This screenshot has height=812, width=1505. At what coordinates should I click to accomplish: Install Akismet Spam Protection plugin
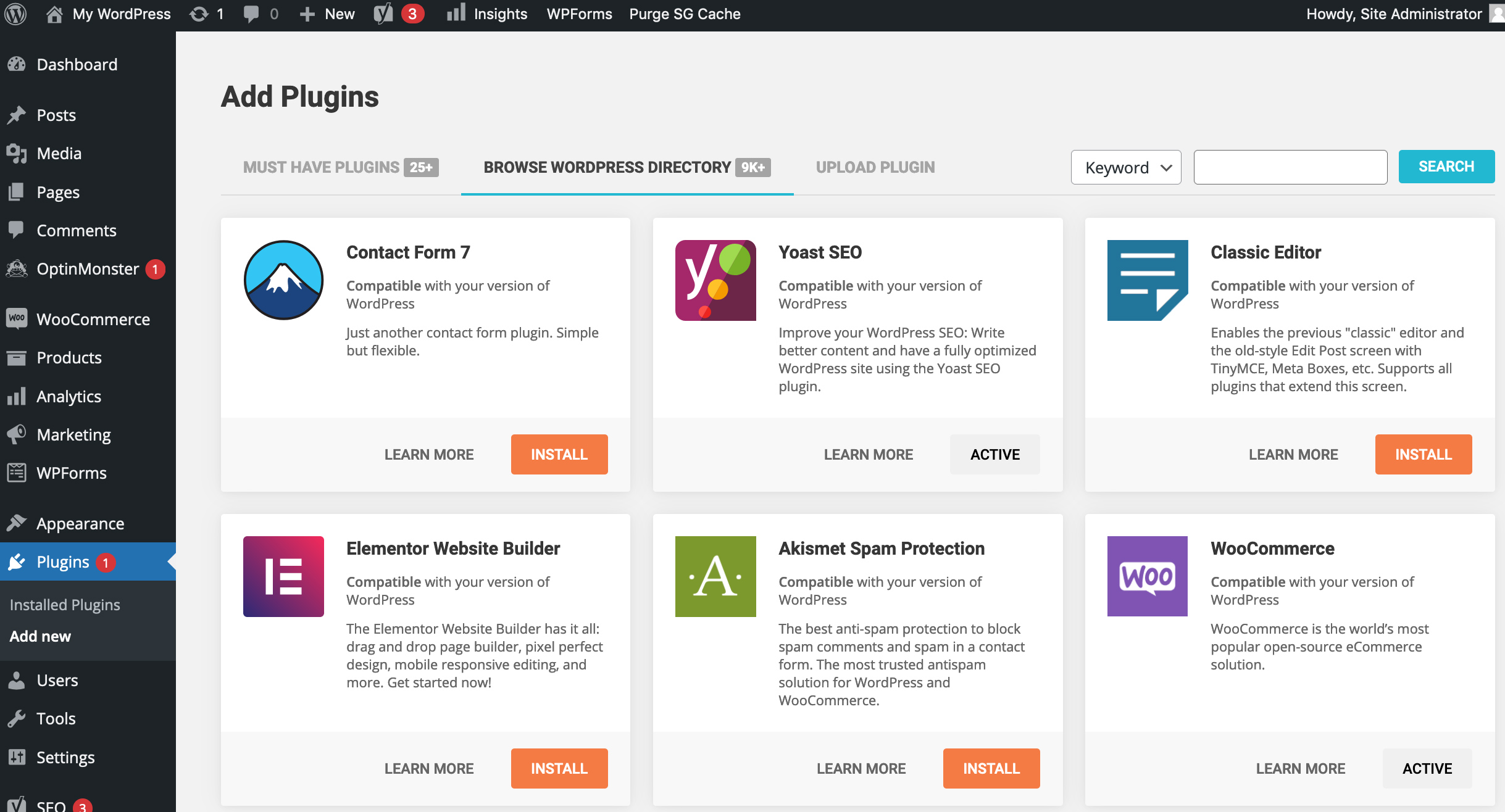[x=991, y=768]
